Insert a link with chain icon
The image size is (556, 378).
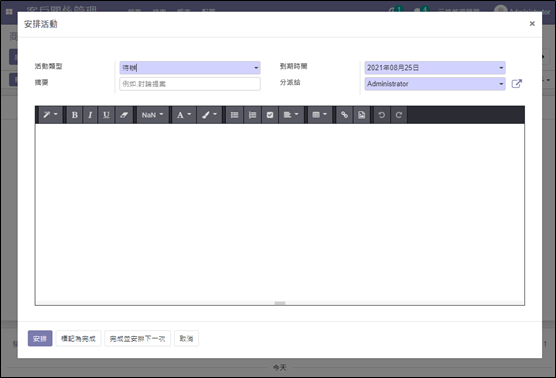point(344,115)
